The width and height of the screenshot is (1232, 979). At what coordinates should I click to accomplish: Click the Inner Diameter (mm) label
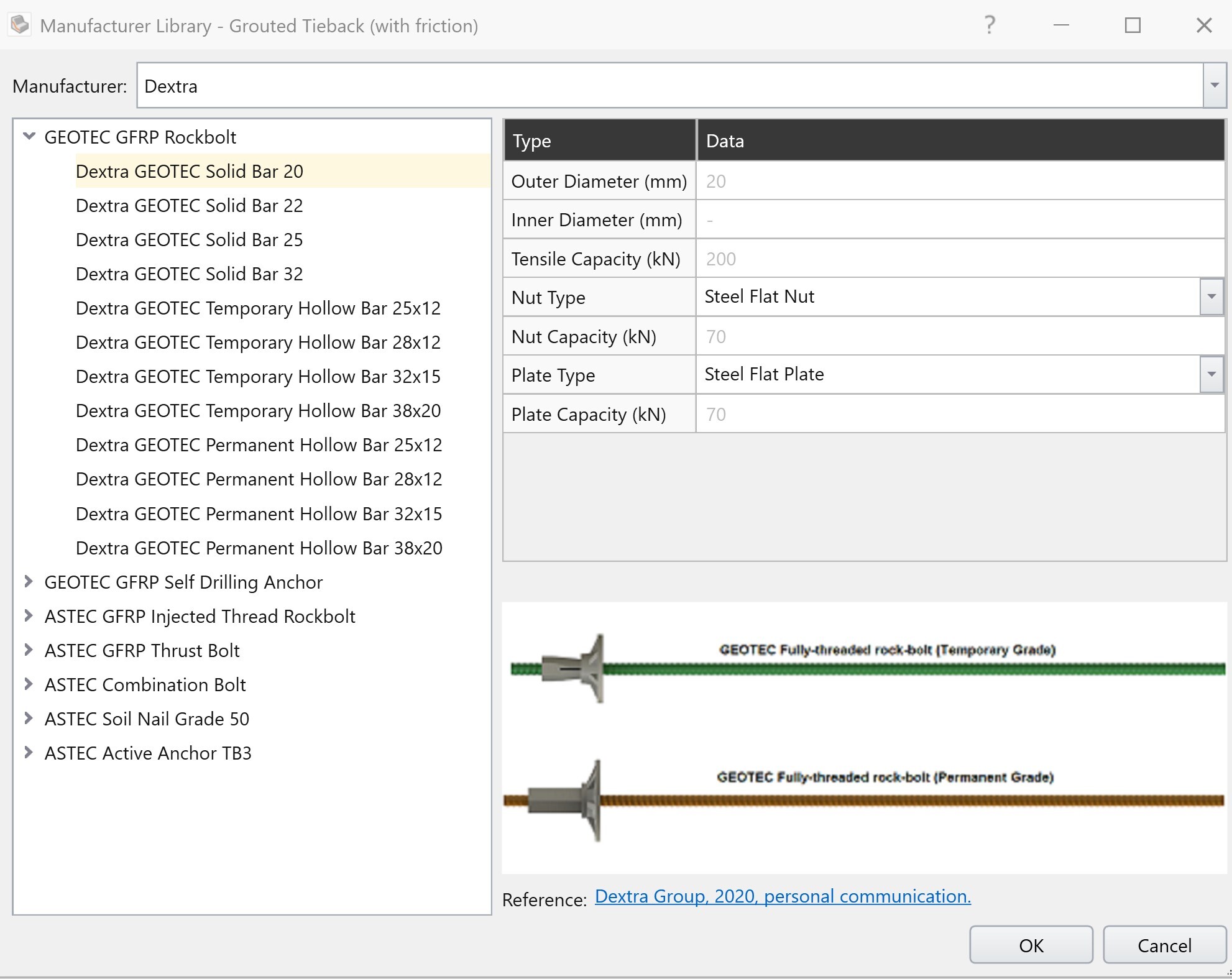(599, 219)
